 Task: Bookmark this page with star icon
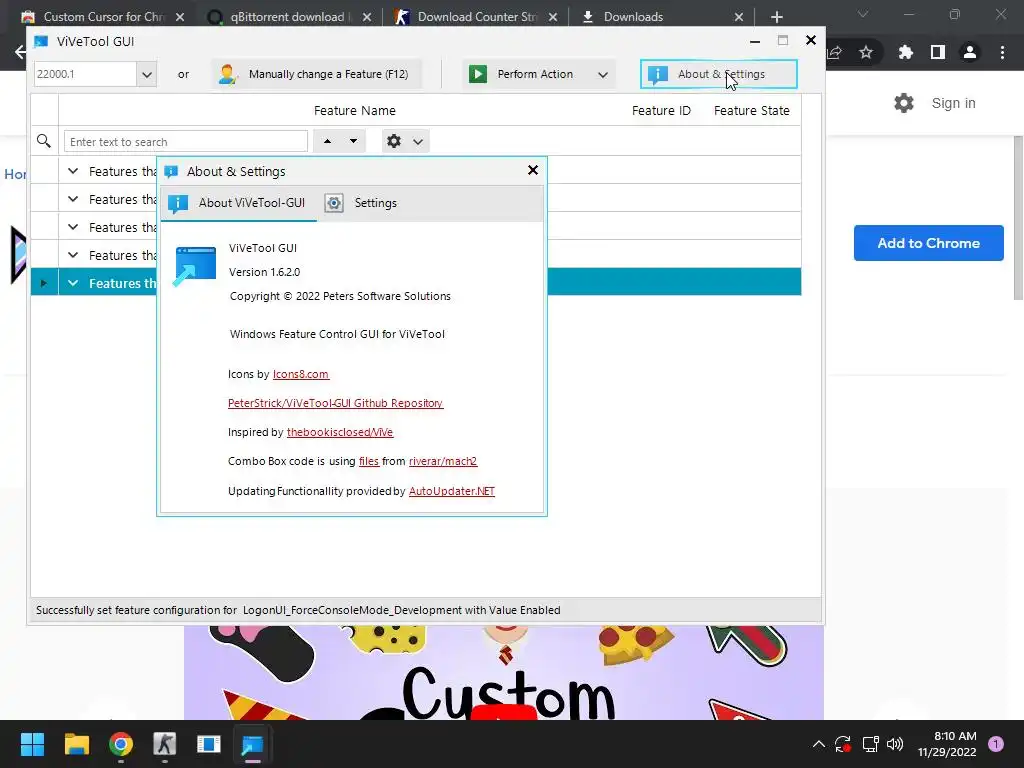pyautogui.click(x=866, y=52)
